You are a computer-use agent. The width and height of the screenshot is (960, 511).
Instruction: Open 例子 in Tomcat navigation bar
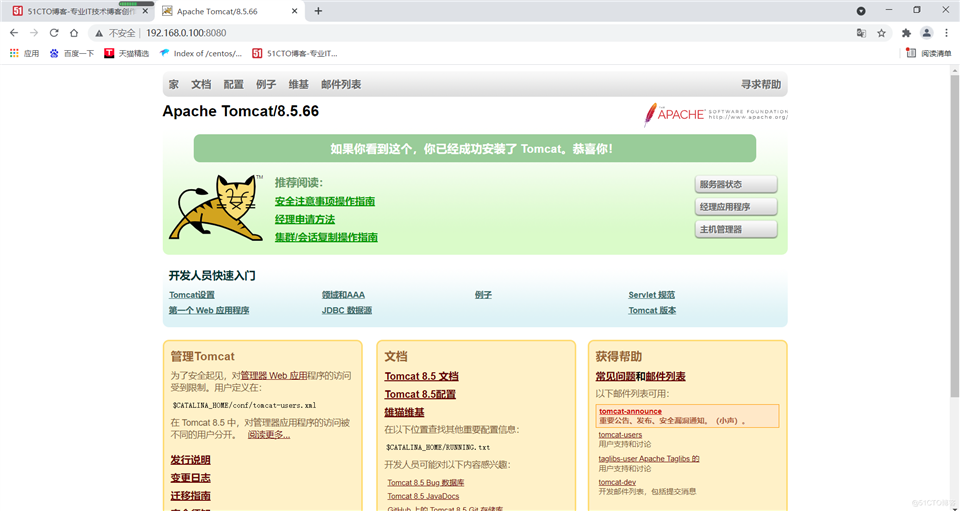click(266, 84)
